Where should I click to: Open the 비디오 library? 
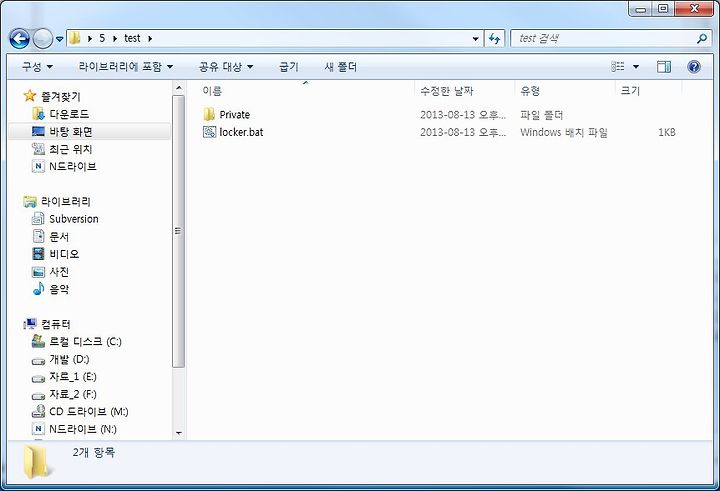(x=64, y=254)
